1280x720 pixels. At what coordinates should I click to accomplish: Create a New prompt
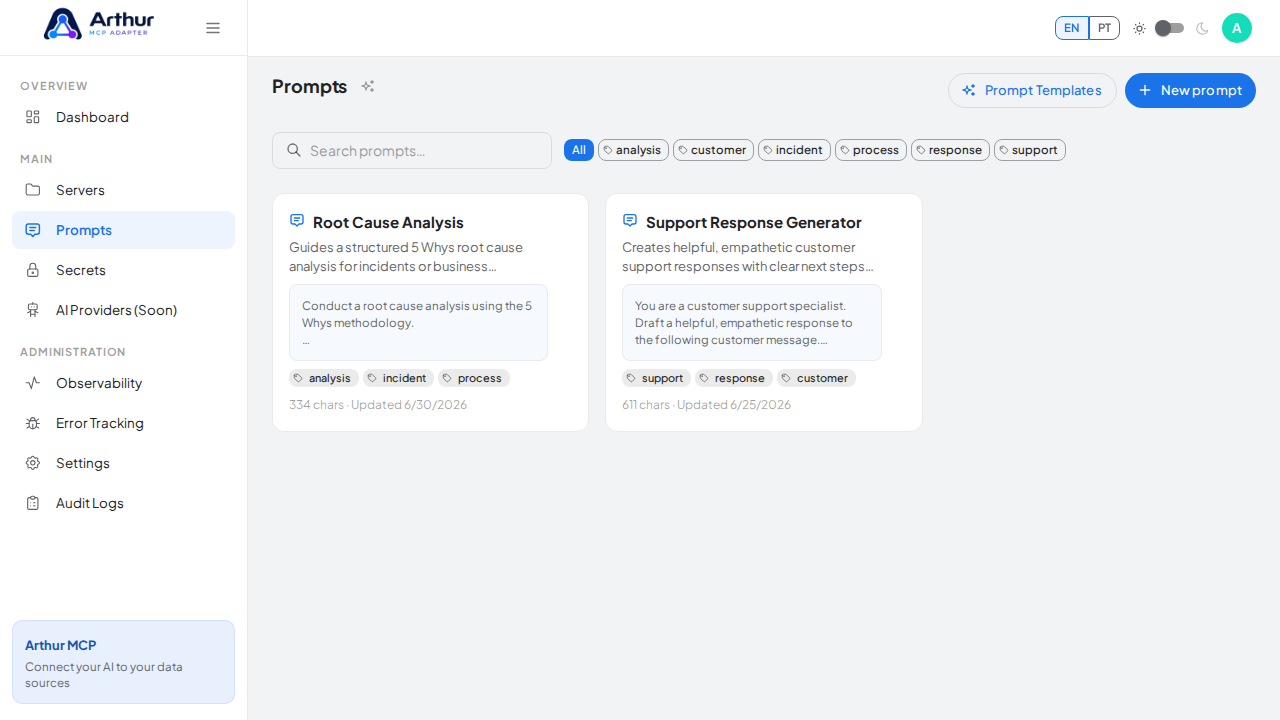1190,90
